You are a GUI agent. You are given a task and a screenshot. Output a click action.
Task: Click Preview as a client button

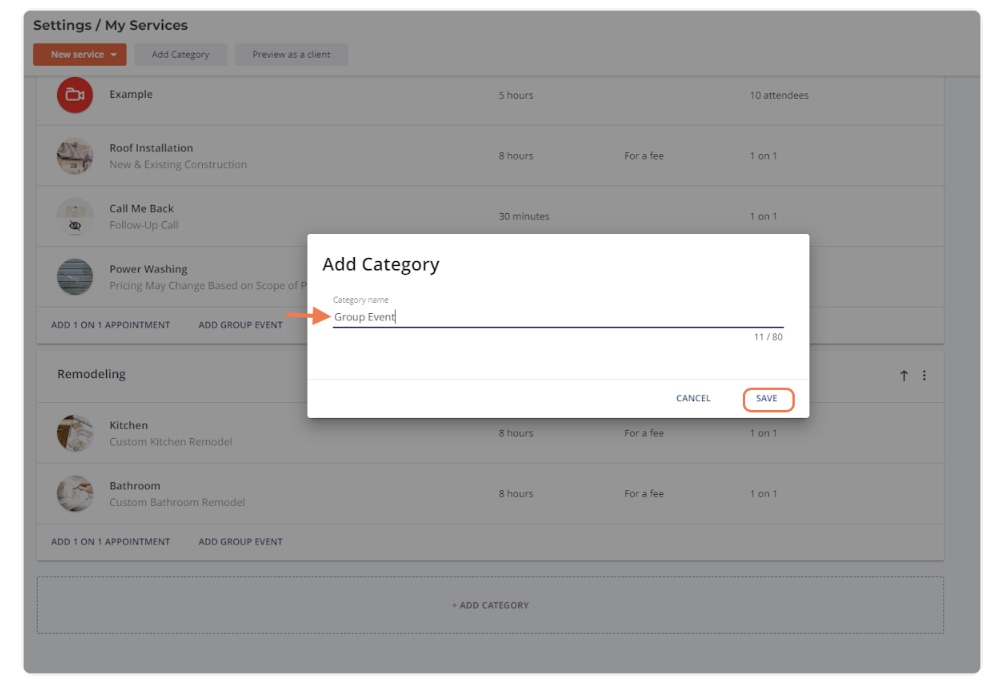pos(291,55)
